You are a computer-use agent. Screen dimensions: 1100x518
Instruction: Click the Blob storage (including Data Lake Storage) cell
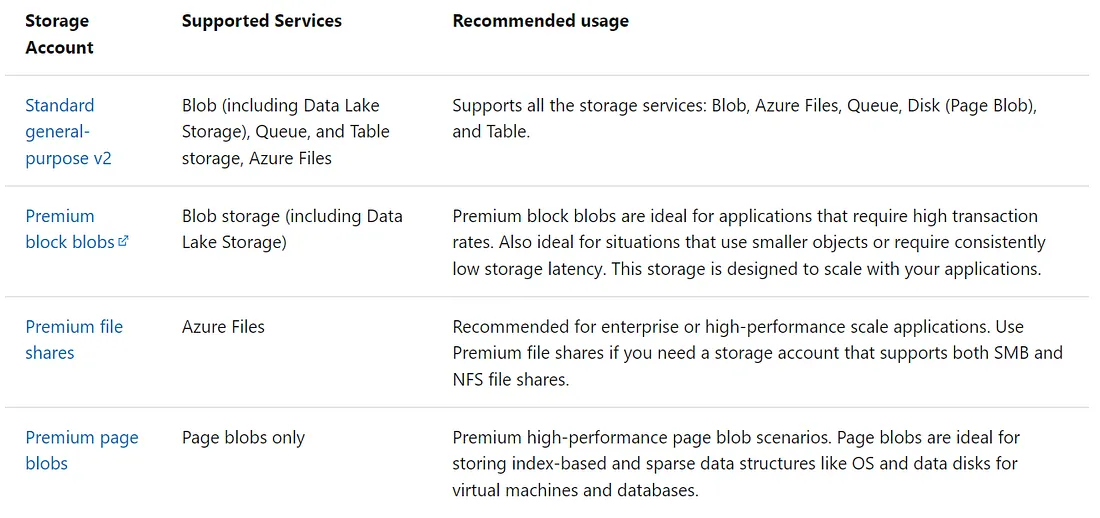292,229
